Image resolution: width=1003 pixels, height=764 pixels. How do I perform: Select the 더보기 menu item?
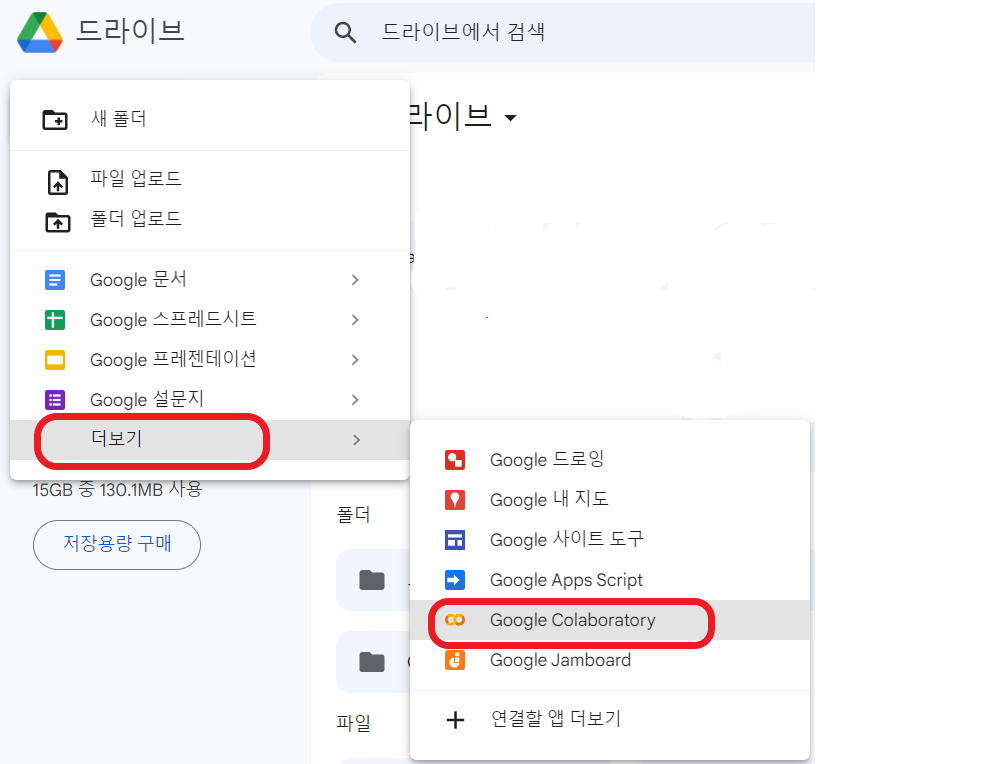(x=210, y=440)
